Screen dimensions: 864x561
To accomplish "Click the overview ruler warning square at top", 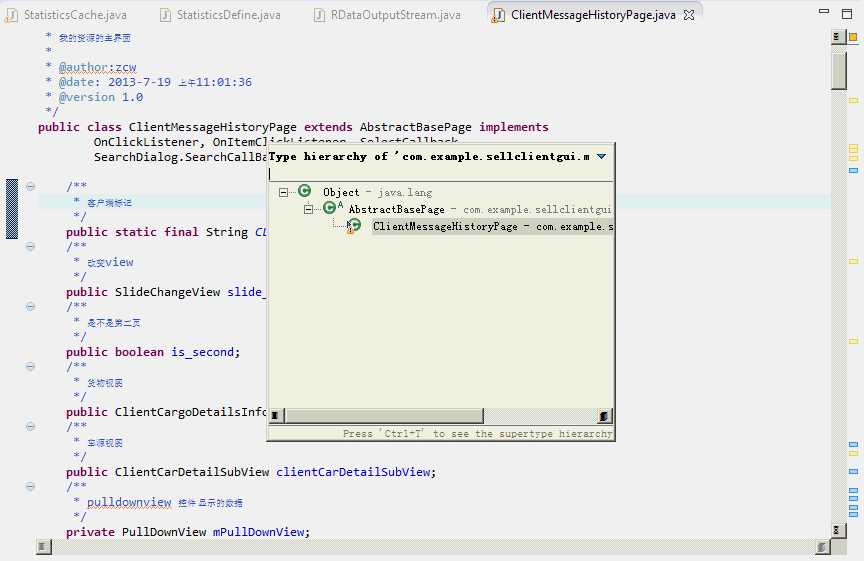I will (x=853, y=37).
